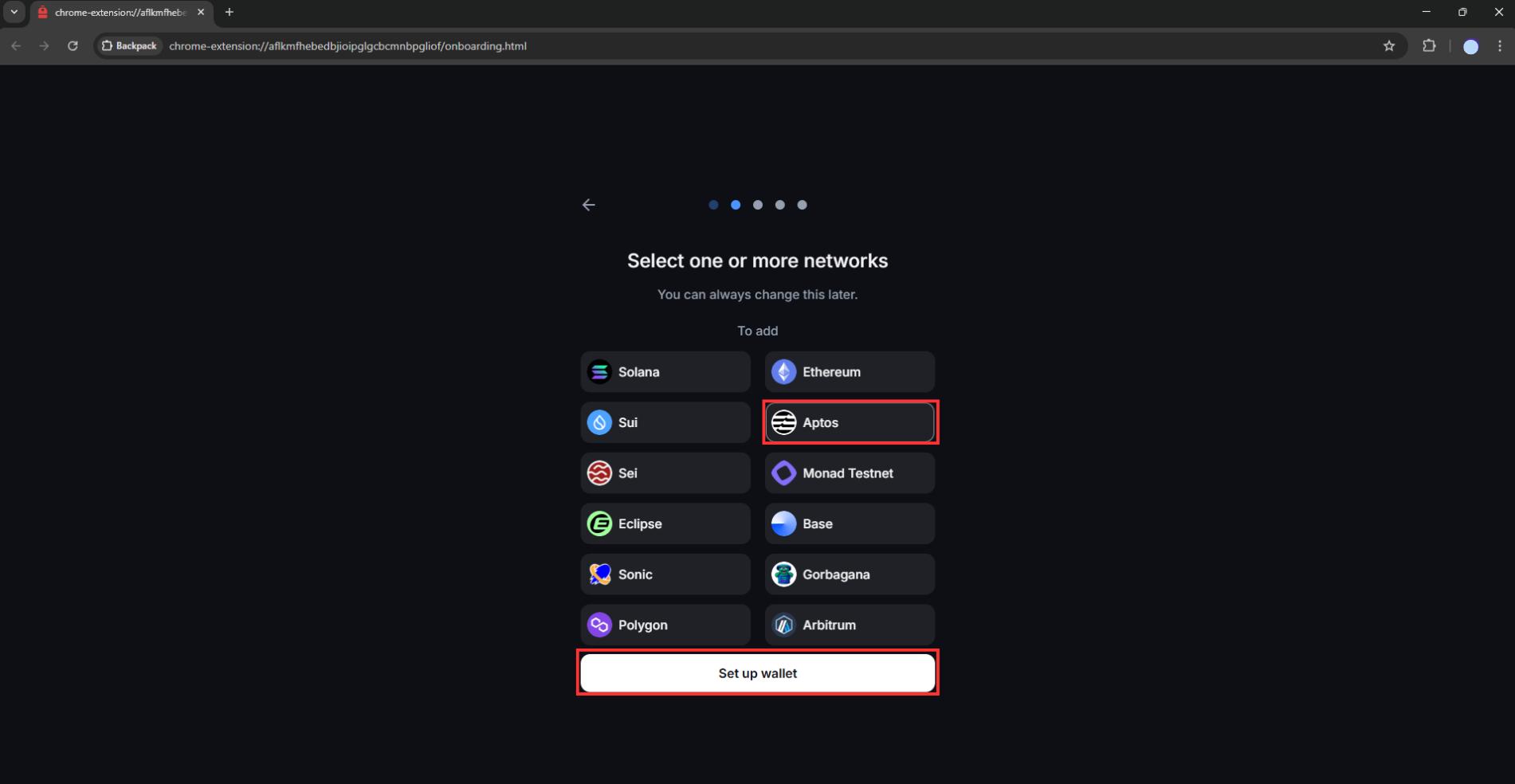Click the fifth onboarding step dot
Screen dimensions: 1515x784
point(803,205)
